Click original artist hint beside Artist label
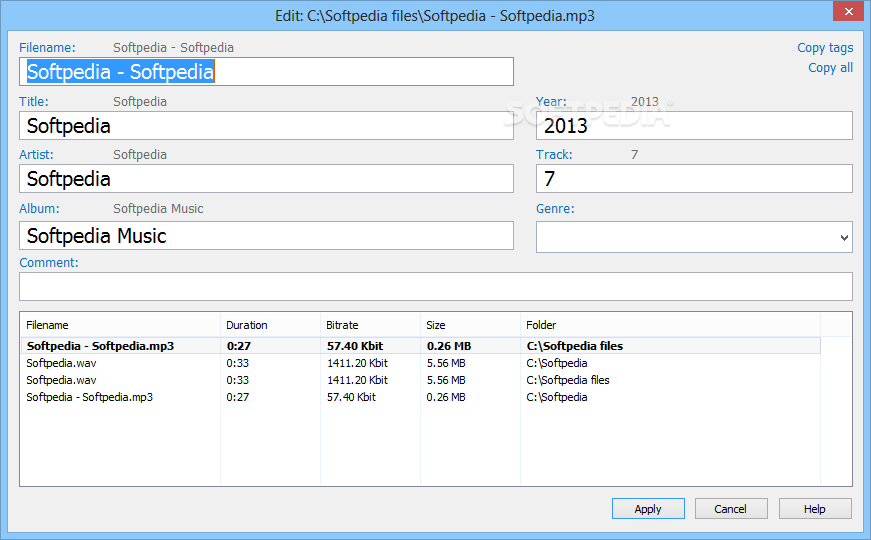871x540 pixels. (x=140, y=154)
